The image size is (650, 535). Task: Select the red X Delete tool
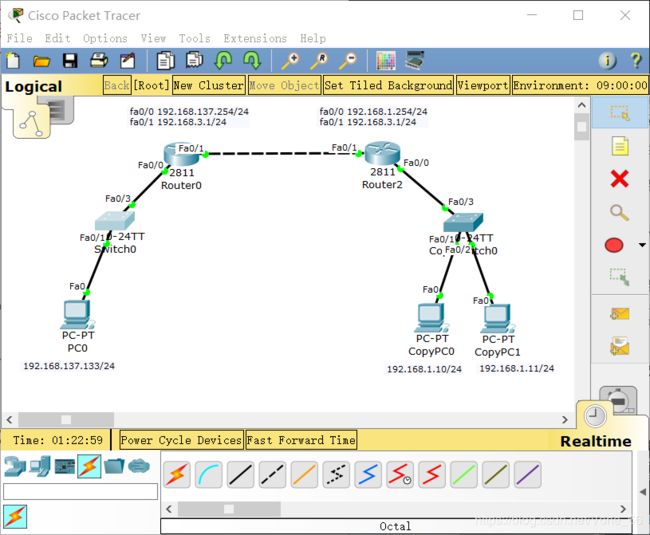pyautogui.click(x=620, y=179)
